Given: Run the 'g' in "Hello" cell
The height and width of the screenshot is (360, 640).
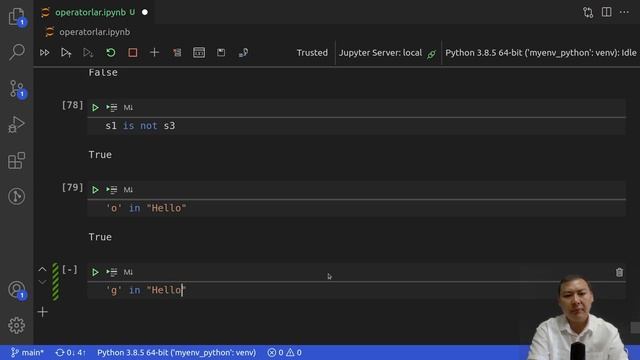Looking at the screenshot, I should (95, 272).
